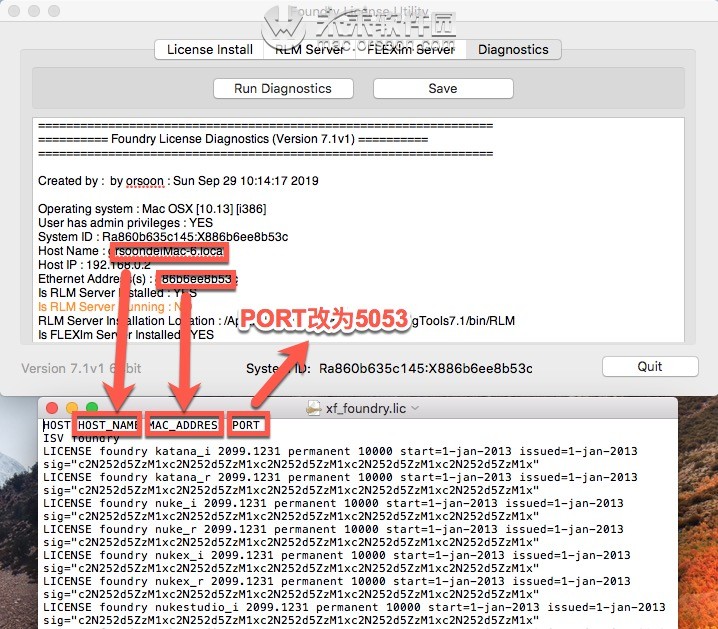718x629 pixels.
Task: Click the Operating system line in diagnostics
Action: (x=152, y=209)
